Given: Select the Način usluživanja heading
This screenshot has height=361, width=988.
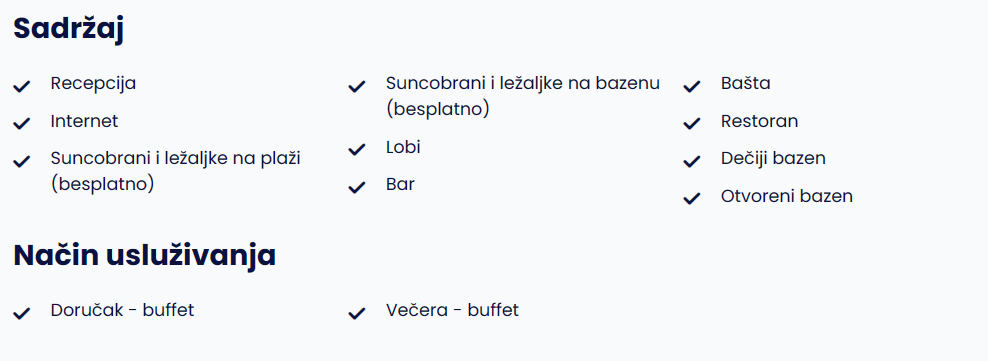Looking at the screenshot, I should click(x=145, y=256).
